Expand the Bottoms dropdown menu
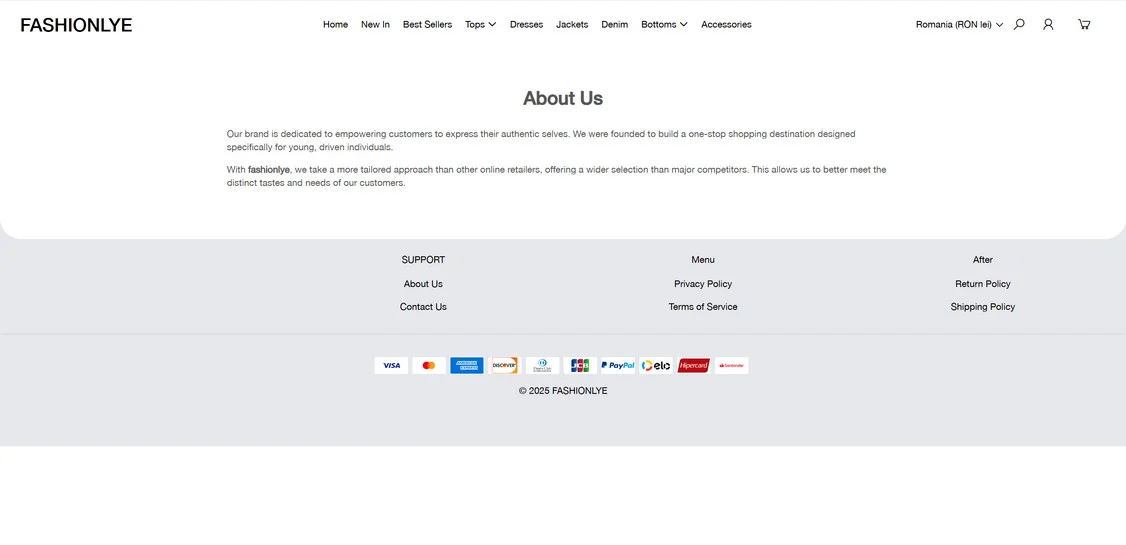Viewport: 1126px width, 545px height. point(664,24)
